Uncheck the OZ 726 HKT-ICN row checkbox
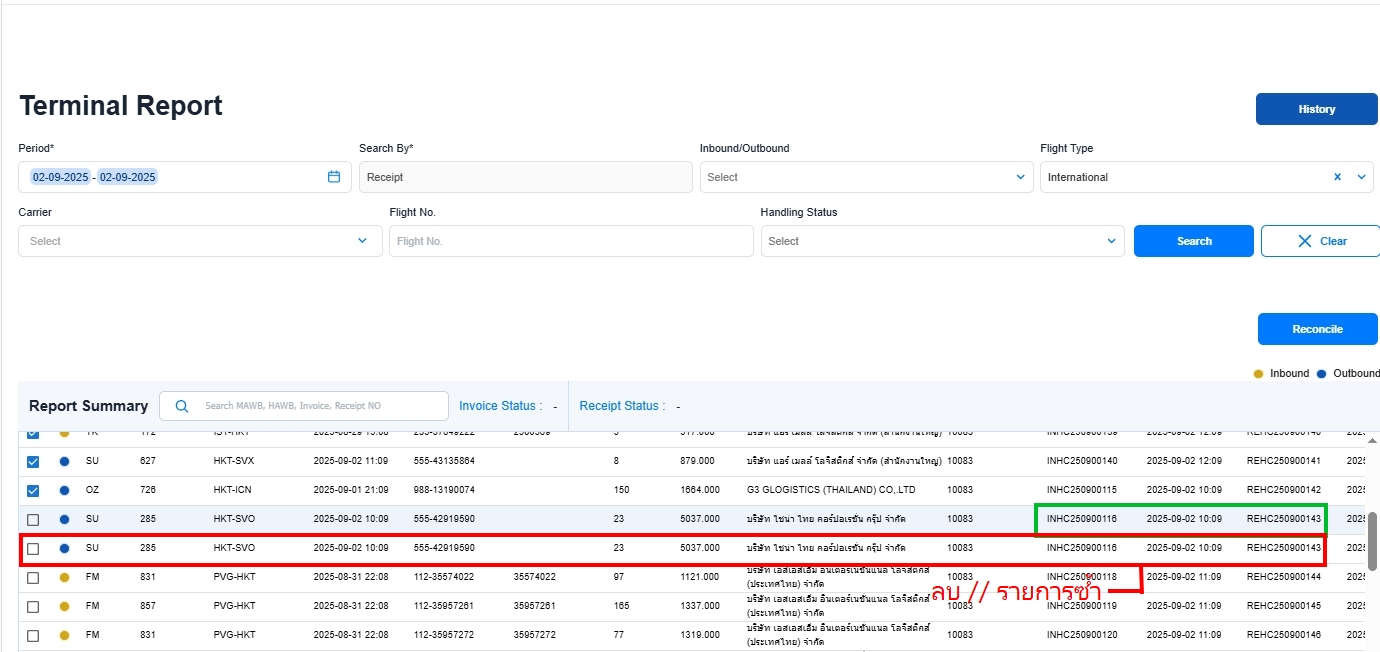This screenshot has width=1380, height=652. [x=33, y=491]
